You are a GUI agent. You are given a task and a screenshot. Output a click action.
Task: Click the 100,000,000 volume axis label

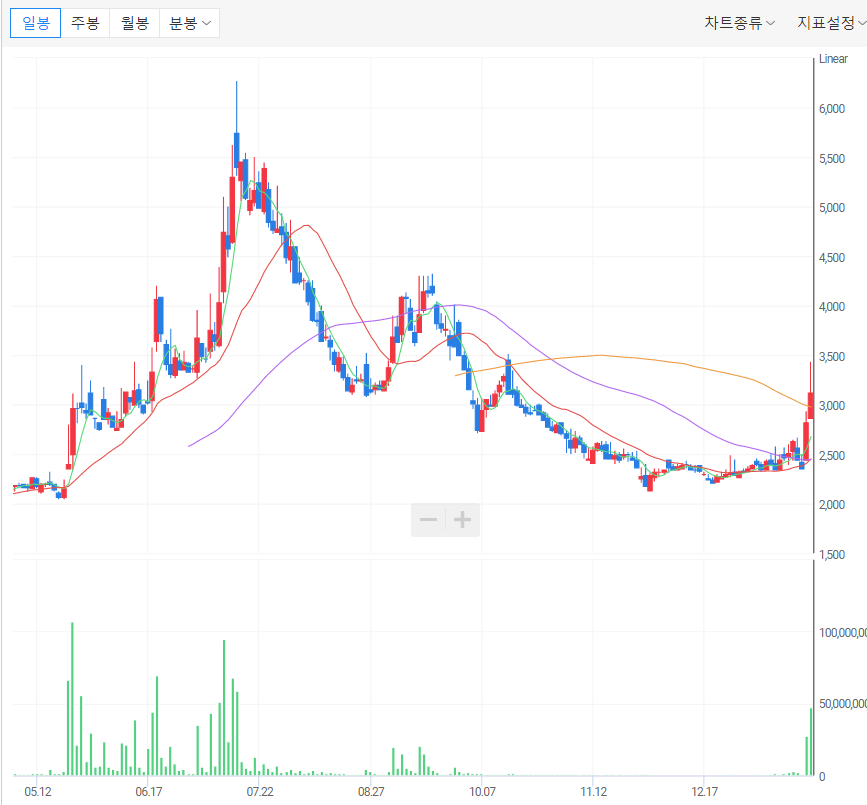point(843,632)
